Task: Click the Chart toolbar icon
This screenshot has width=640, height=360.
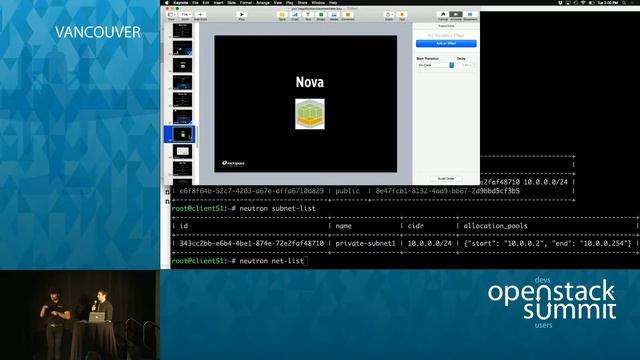Action: (x=295, y=15)
